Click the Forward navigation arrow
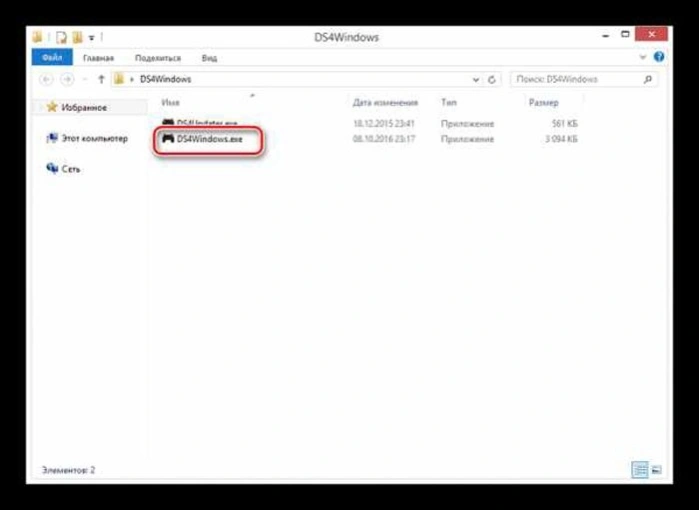The width and height of the screenshot is (699, 510). [x=67, y=79]
